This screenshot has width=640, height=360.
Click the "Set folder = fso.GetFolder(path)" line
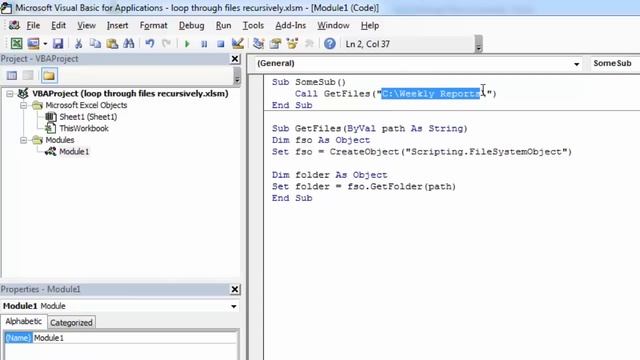point(364,187)
